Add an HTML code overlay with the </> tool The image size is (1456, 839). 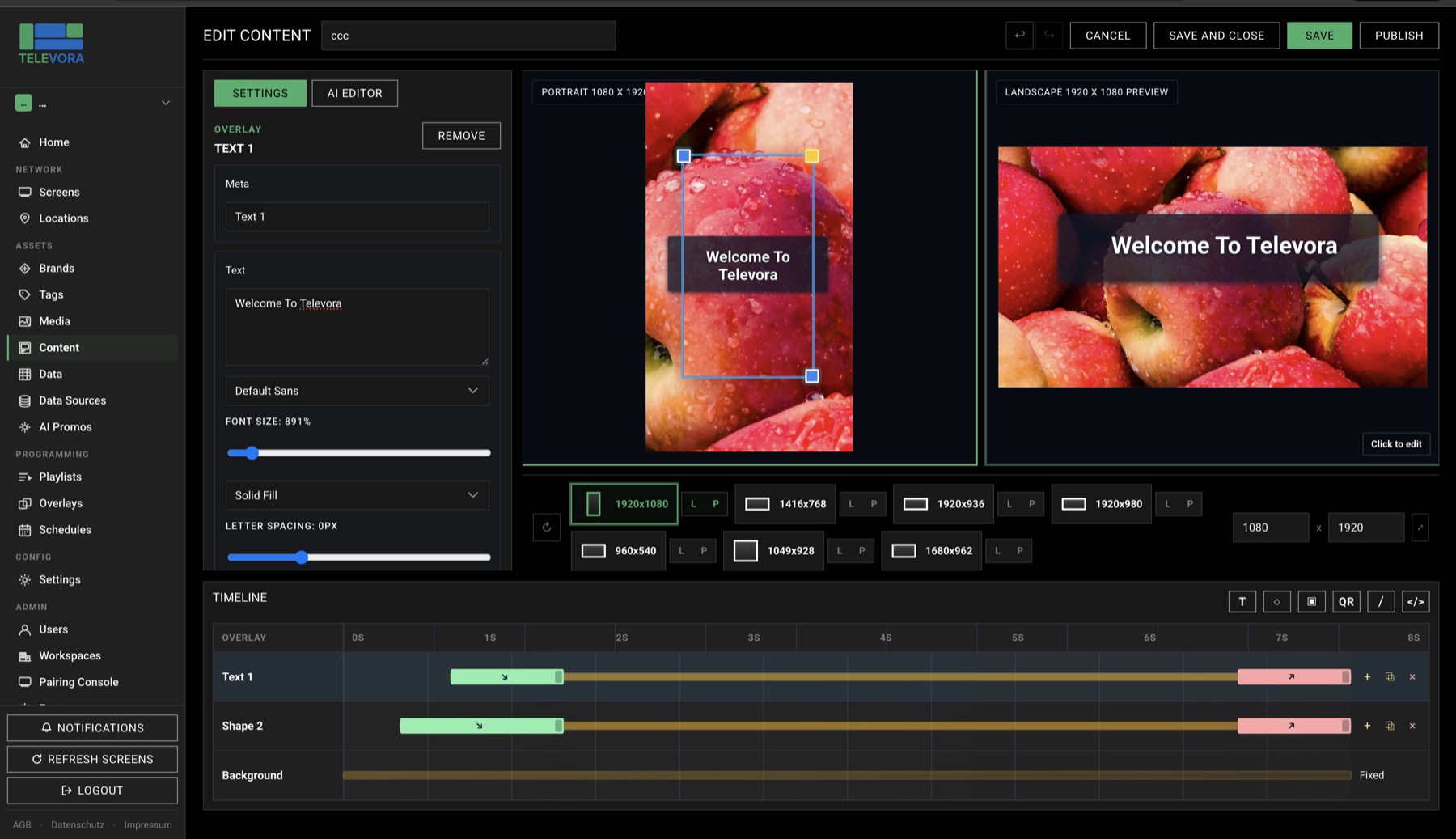1416,601
